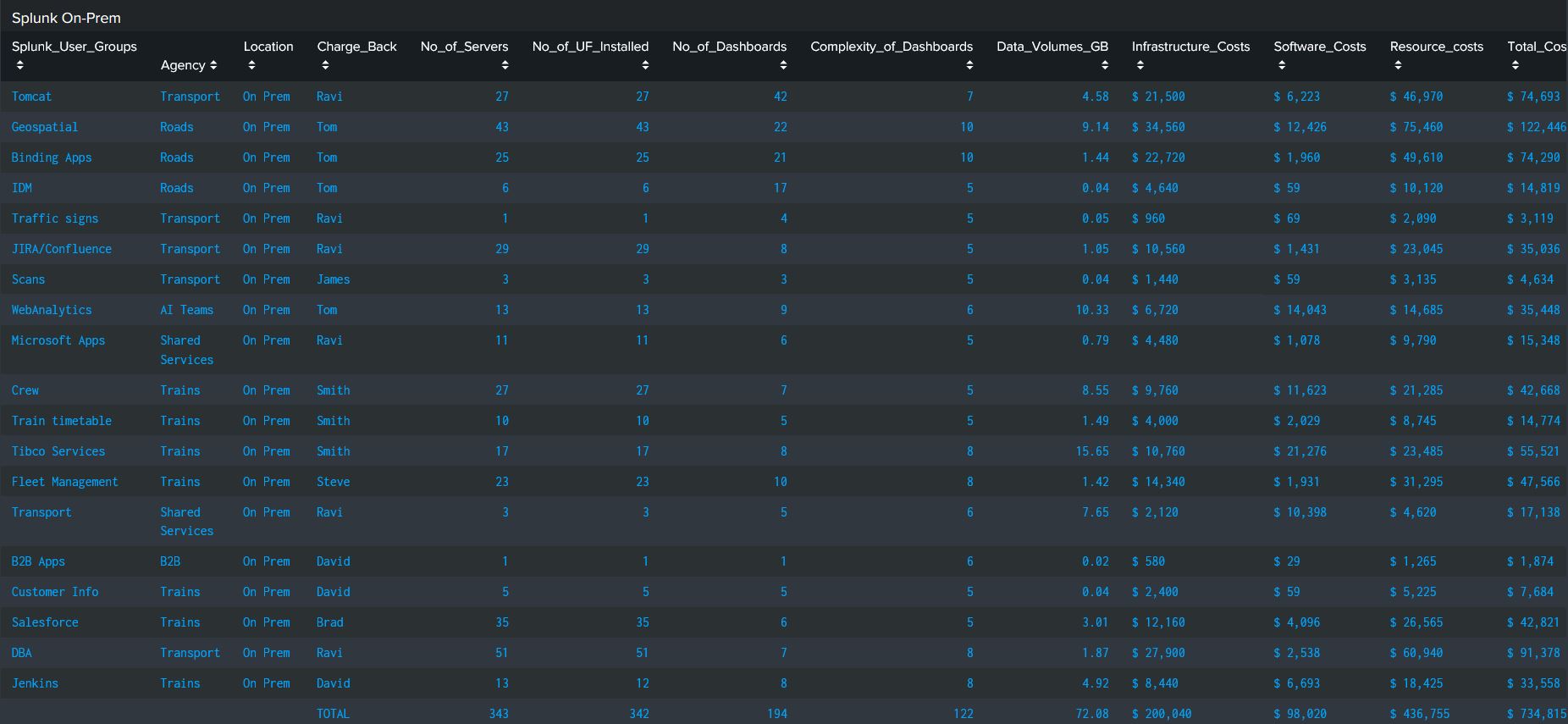Click total cost $ 91,378 in DBA row
1568x724 pixels.
tap(1533, 653)
